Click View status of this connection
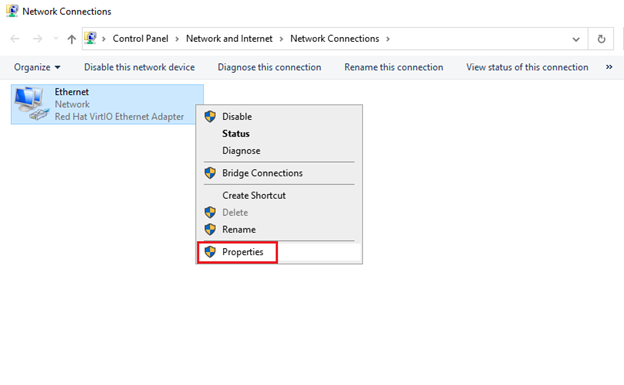The width and height of the screenshot is (624, 385). coord(527,67)
